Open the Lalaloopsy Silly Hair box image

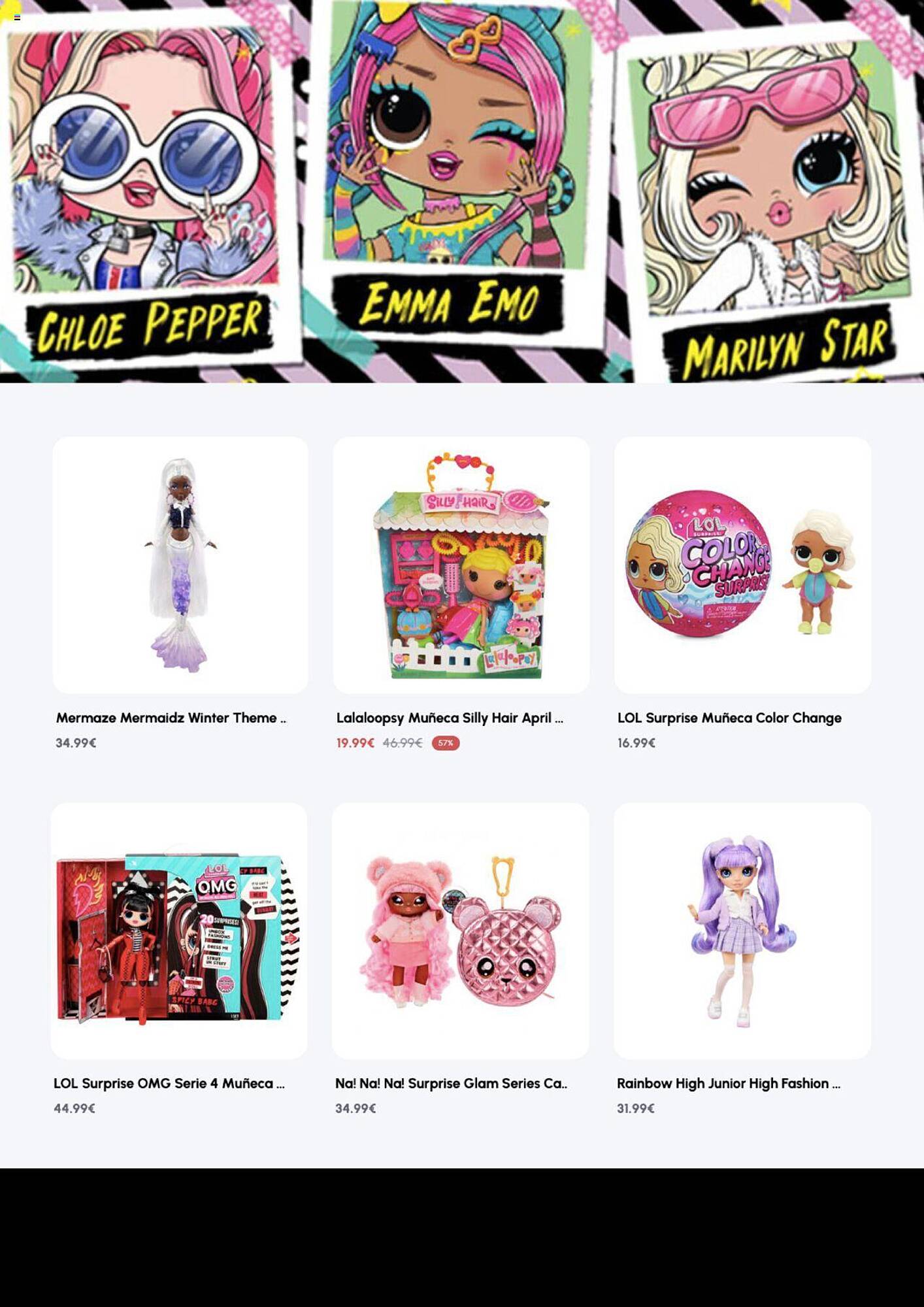click(x=461, y=565)
